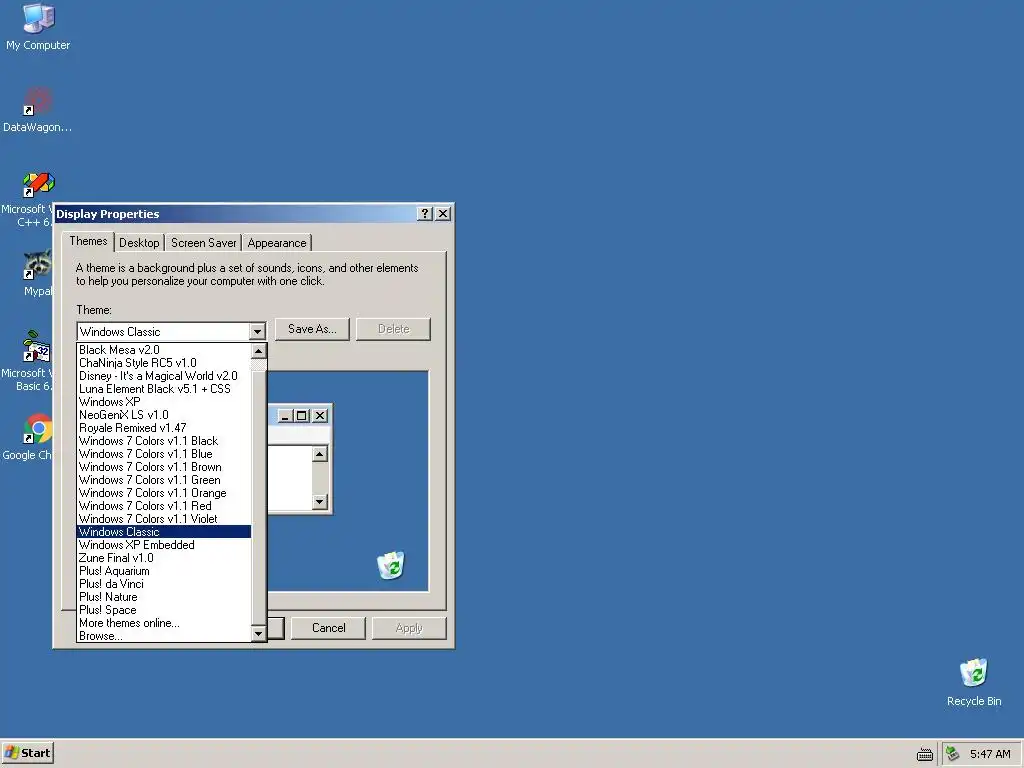Collapse the Theme combo box arrow
Image resolution: width=1024 pixels, height=768 pixels.
257,332
